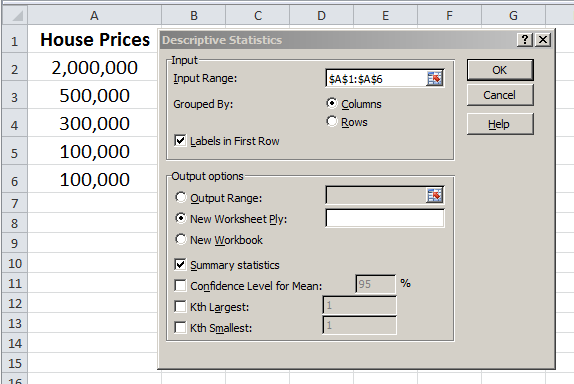The width and height of the screenshot is (574, 384).
Task: Select Rows grouping option
Action: pyautogui.click(x=332, y=121)
